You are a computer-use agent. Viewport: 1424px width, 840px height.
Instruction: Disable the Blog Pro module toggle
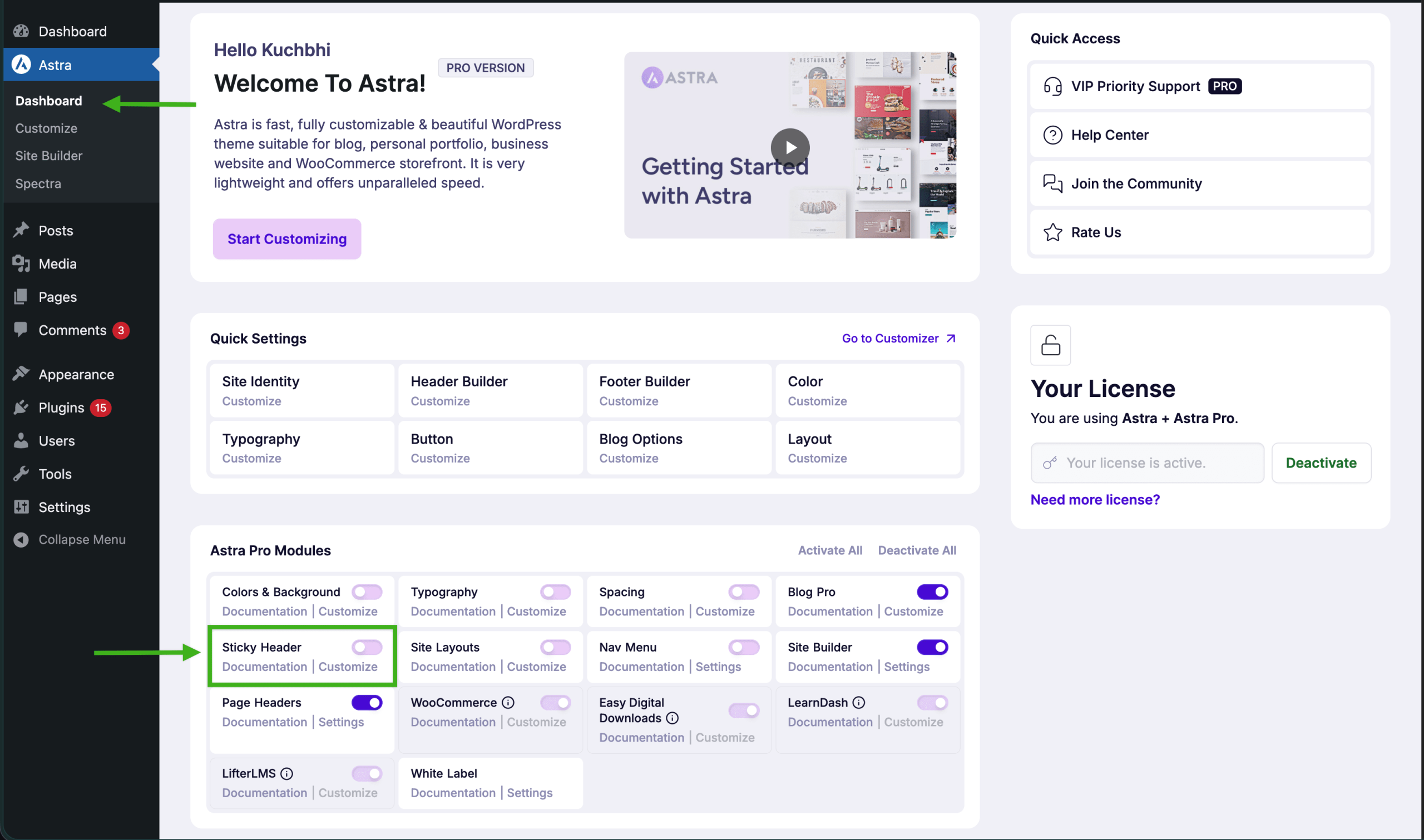[932, 592]
